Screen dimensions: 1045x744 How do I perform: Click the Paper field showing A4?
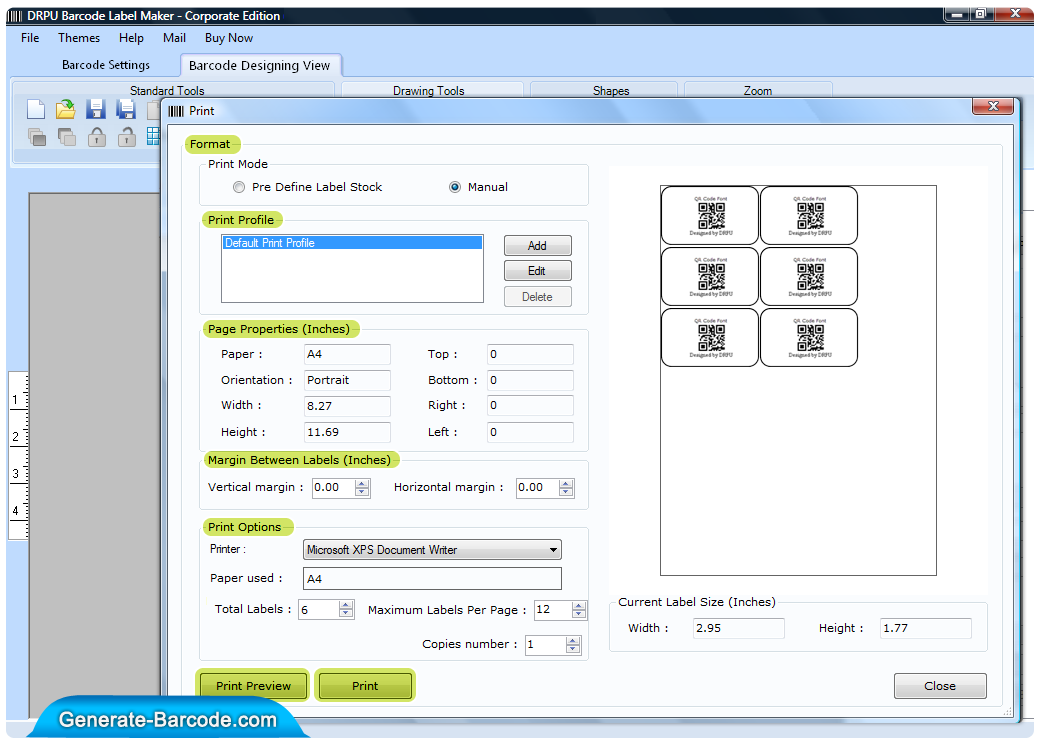pos(347,354)
